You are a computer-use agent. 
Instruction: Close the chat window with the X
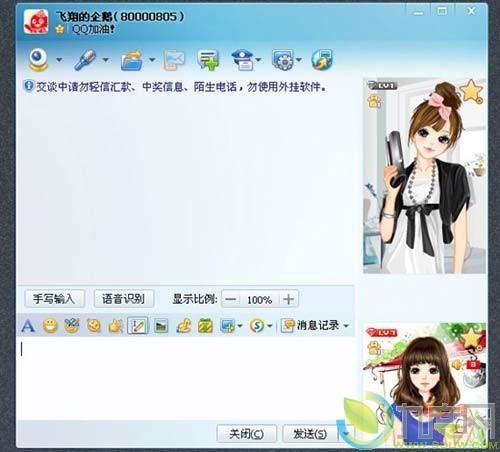pyautogui.click(x=471, y=11)
